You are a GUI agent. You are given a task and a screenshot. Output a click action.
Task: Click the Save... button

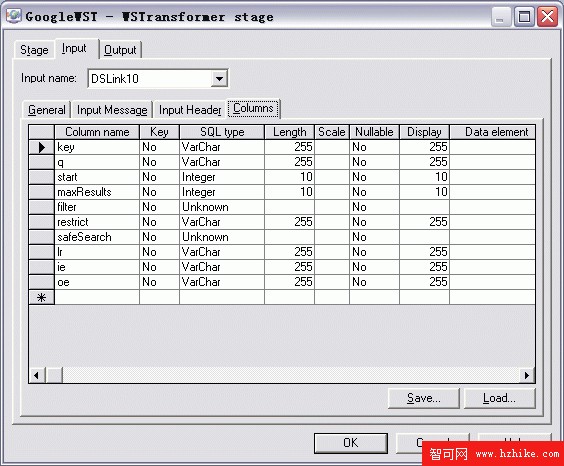click(x=424, y=398)
